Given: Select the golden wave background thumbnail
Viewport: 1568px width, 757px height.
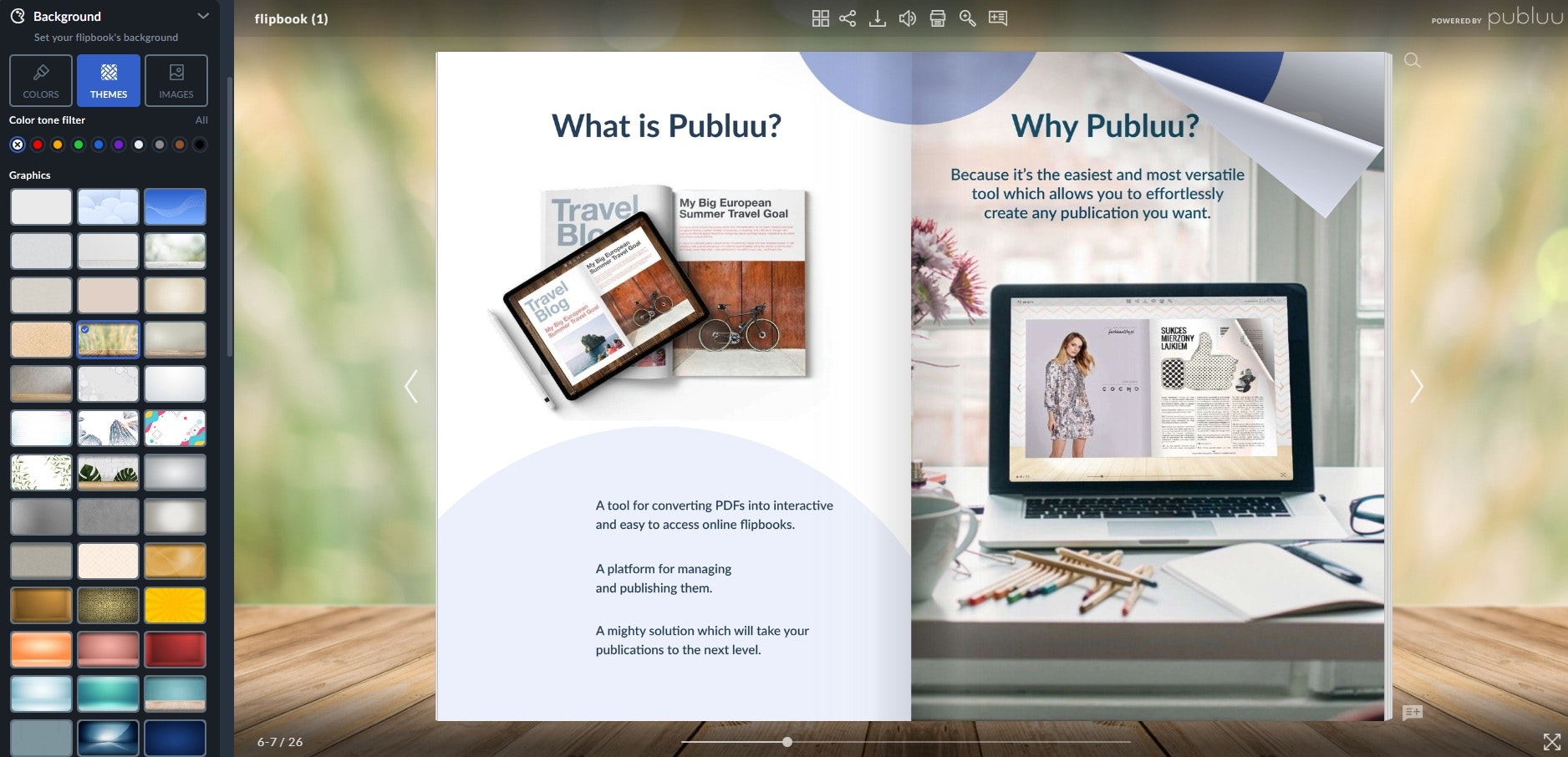Looking at the screenshot, I should point(175,561).
